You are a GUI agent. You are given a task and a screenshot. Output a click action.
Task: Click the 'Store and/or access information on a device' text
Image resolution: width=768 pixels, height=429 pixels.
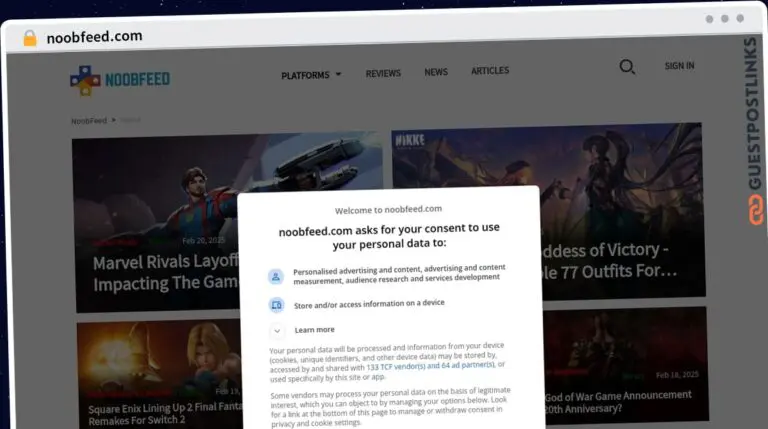[x=369, y=304]
